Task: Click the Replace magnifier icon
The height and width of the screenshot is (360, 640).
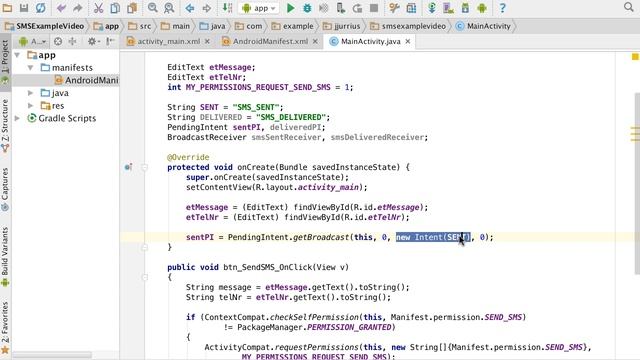Action: [169, 8]
